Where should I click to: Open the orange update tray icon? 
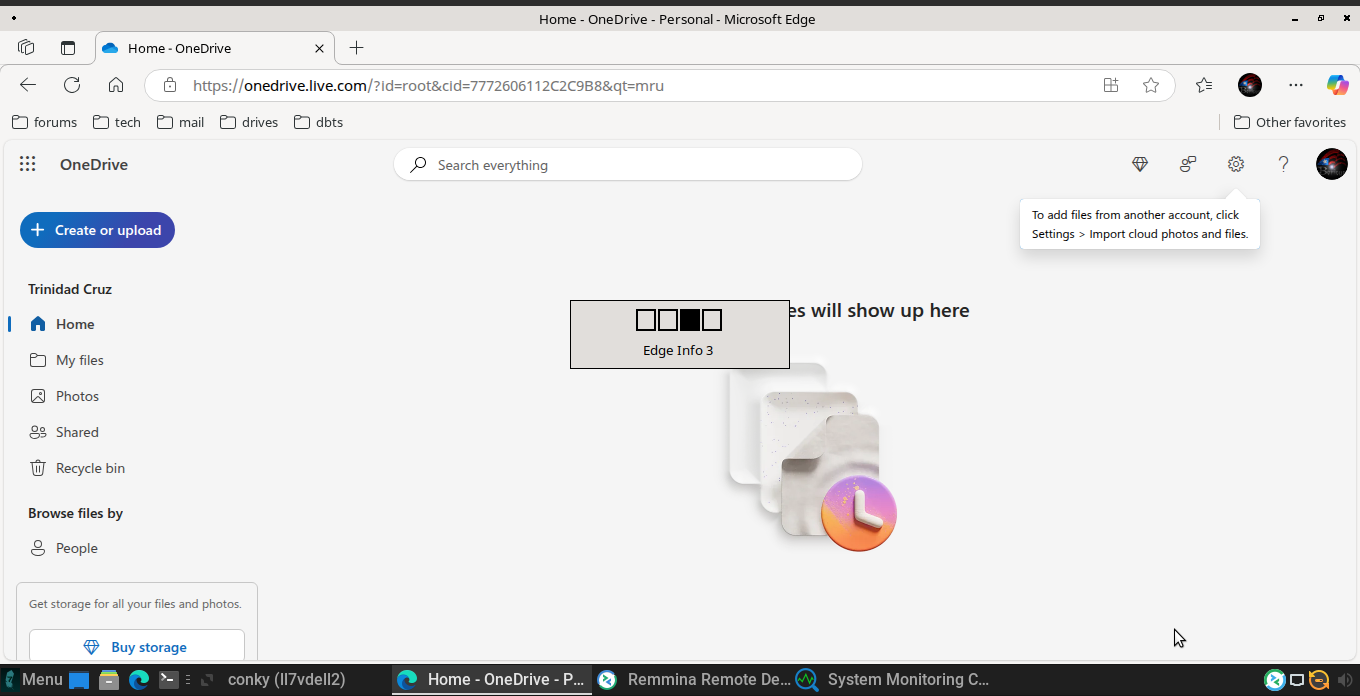1319,680
